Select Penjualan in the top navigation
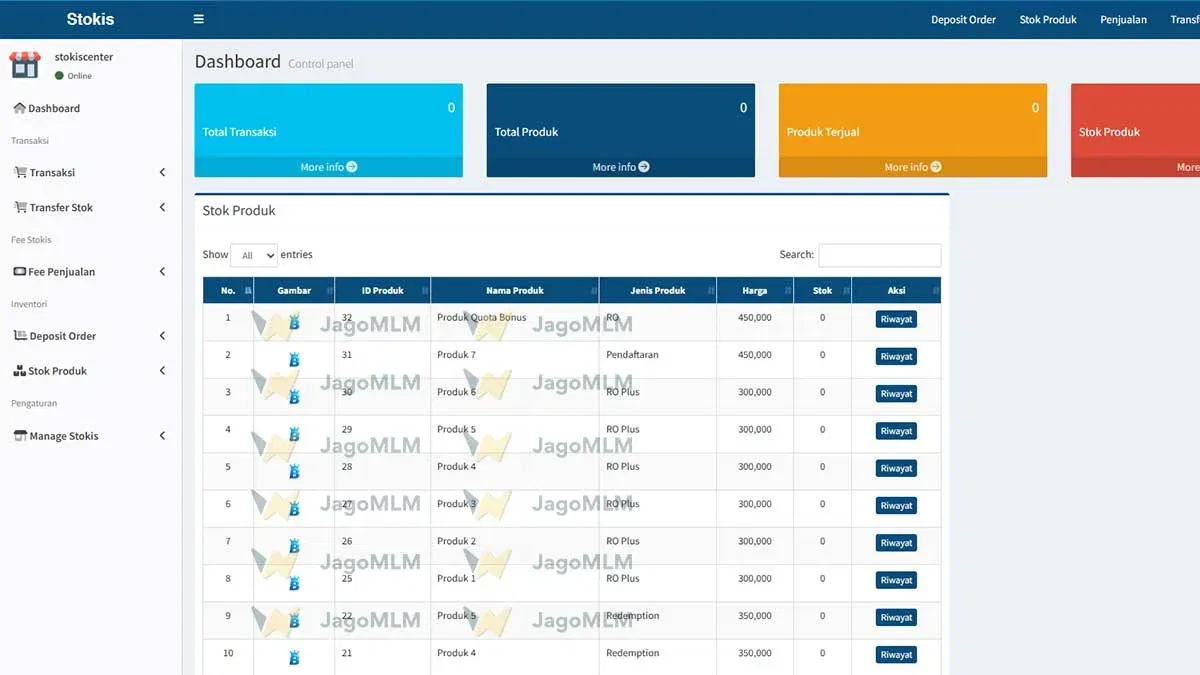 [1123, 19]
